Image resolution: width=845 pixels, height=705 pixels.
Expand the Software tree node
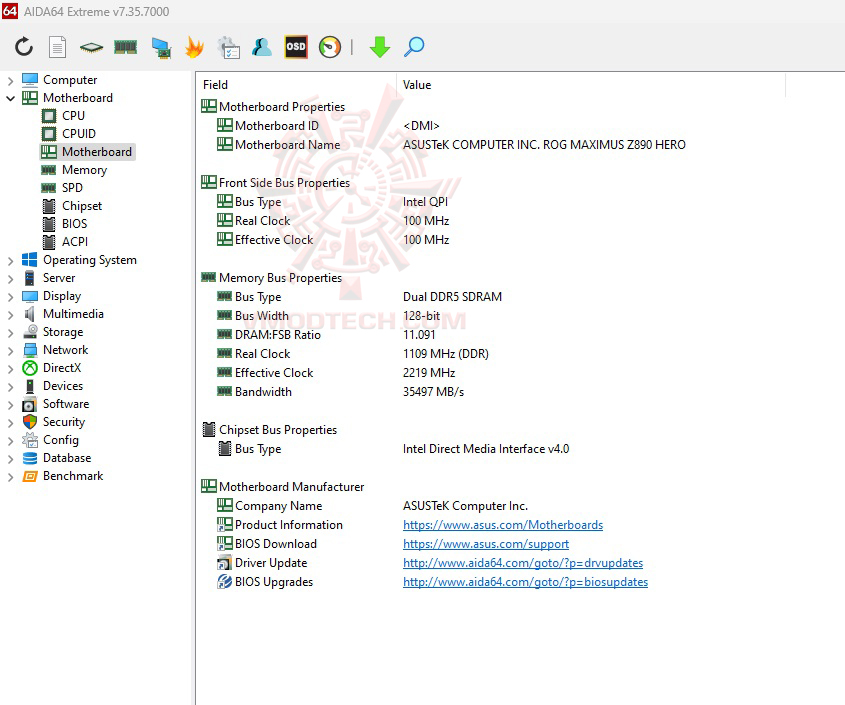10,405
